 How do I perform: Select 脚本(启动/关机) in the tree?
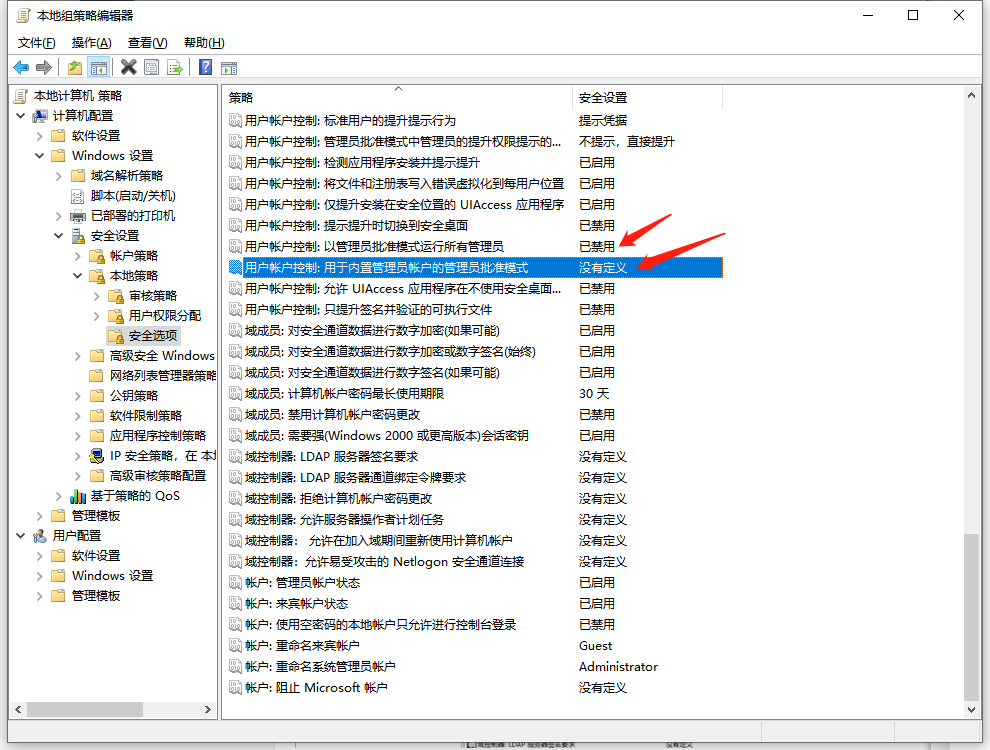coord(132,195)
